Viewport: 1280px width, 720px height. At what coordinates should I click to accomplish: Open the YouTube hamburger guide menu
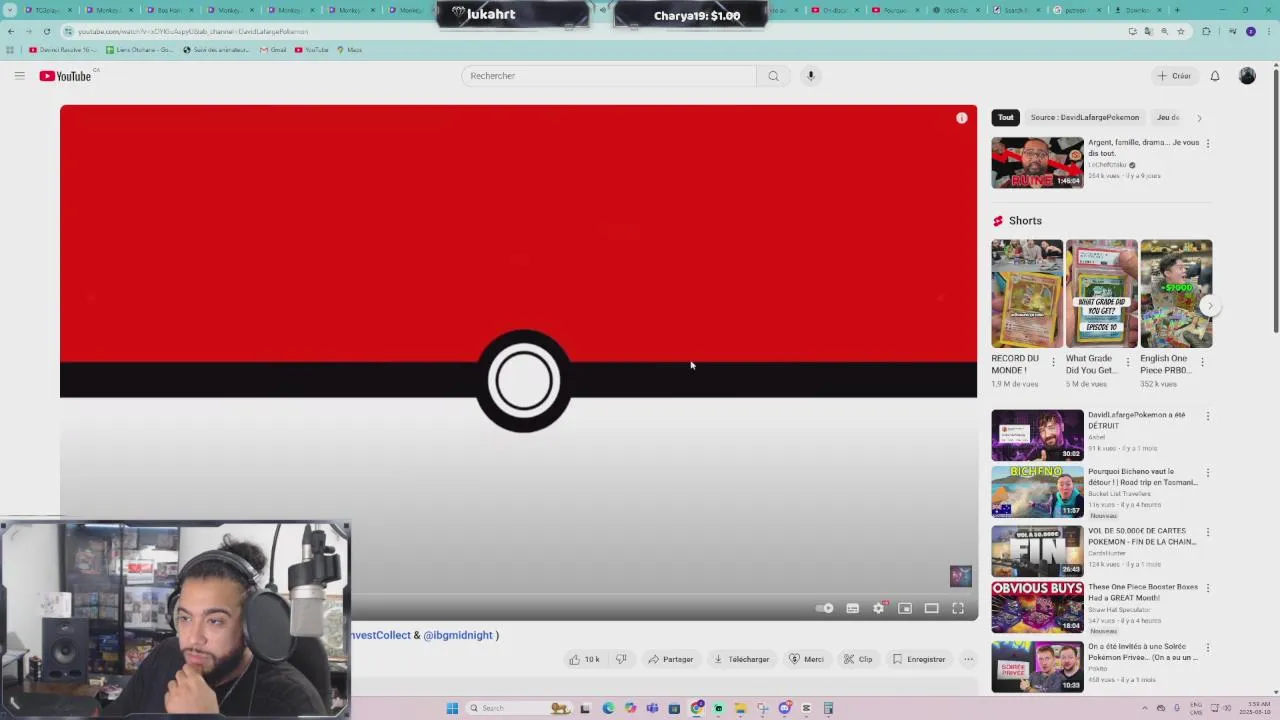point(19,76)
